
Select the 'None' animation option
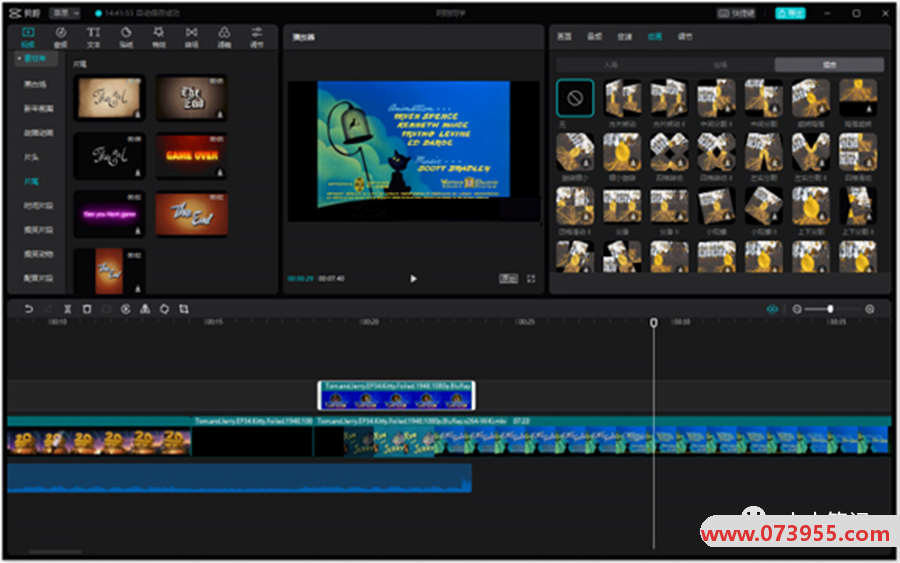click(x=575, y=98)
